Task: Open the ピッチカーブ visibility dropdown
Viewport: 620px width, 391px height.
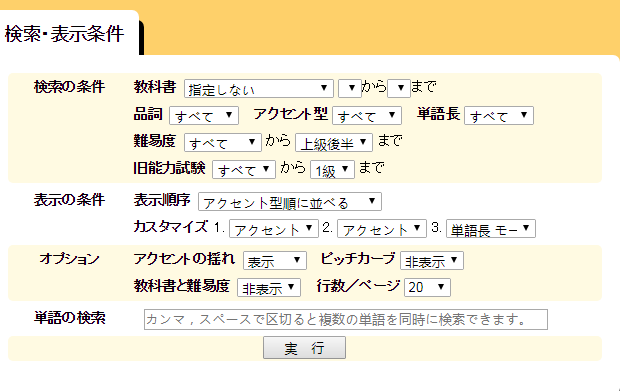Action: pyautogui.click(x=432, y=261)
